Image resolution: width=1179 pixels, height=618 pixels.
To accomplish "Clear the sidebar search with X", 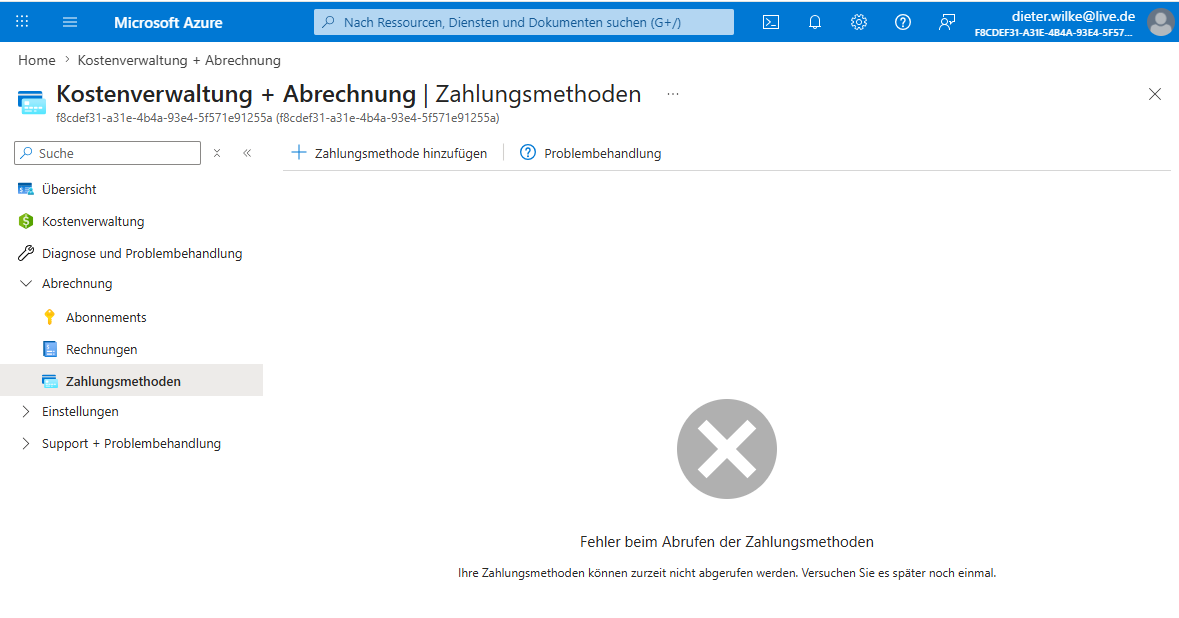I will click(217, 153).
